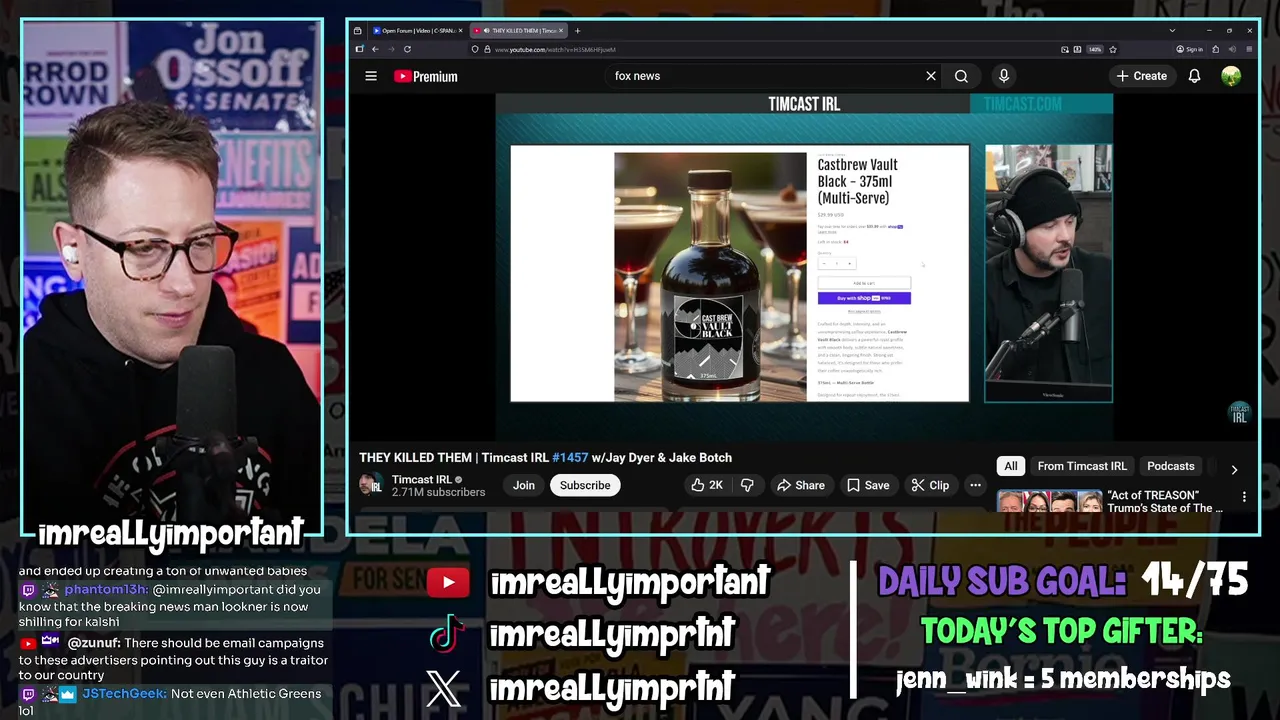The image size is (1280, 720).
Task: Bookmark this page with the star
Action: pos(1113,49)
